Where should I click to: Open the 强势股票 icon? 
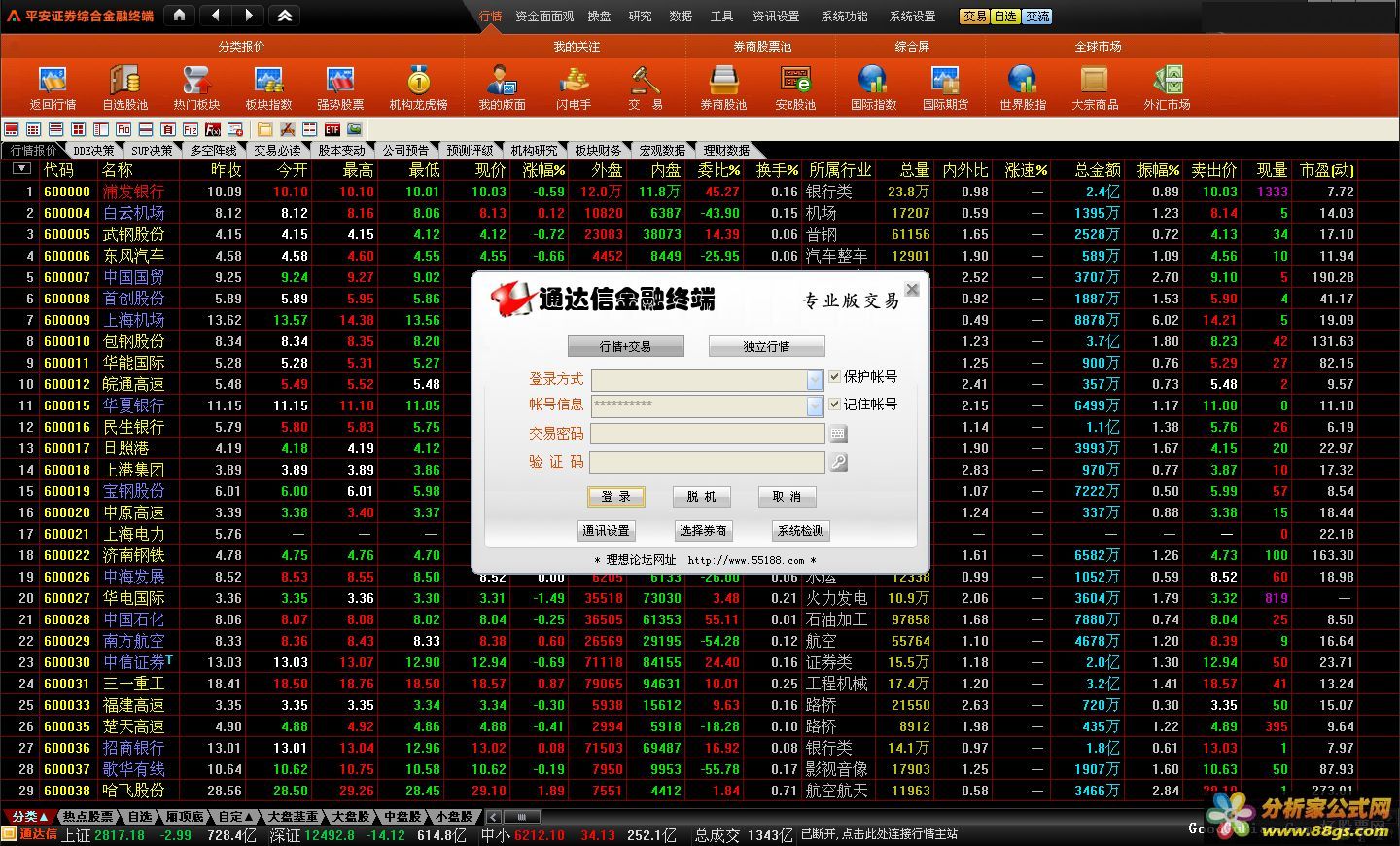coord(340,88)
